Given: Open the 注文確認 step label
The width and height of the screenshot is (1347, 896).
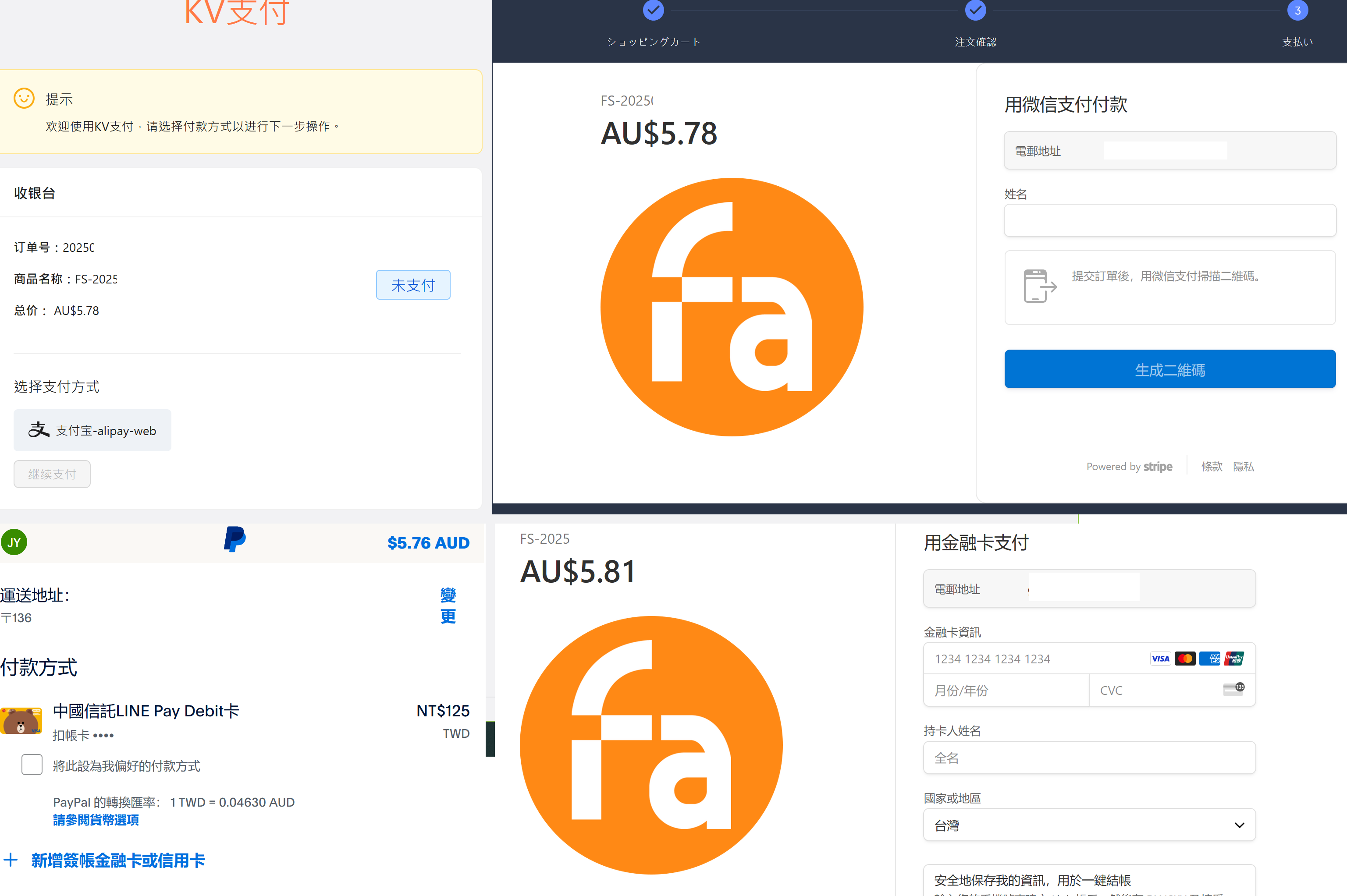Looking at the screenshot, I should coord(975,42).
